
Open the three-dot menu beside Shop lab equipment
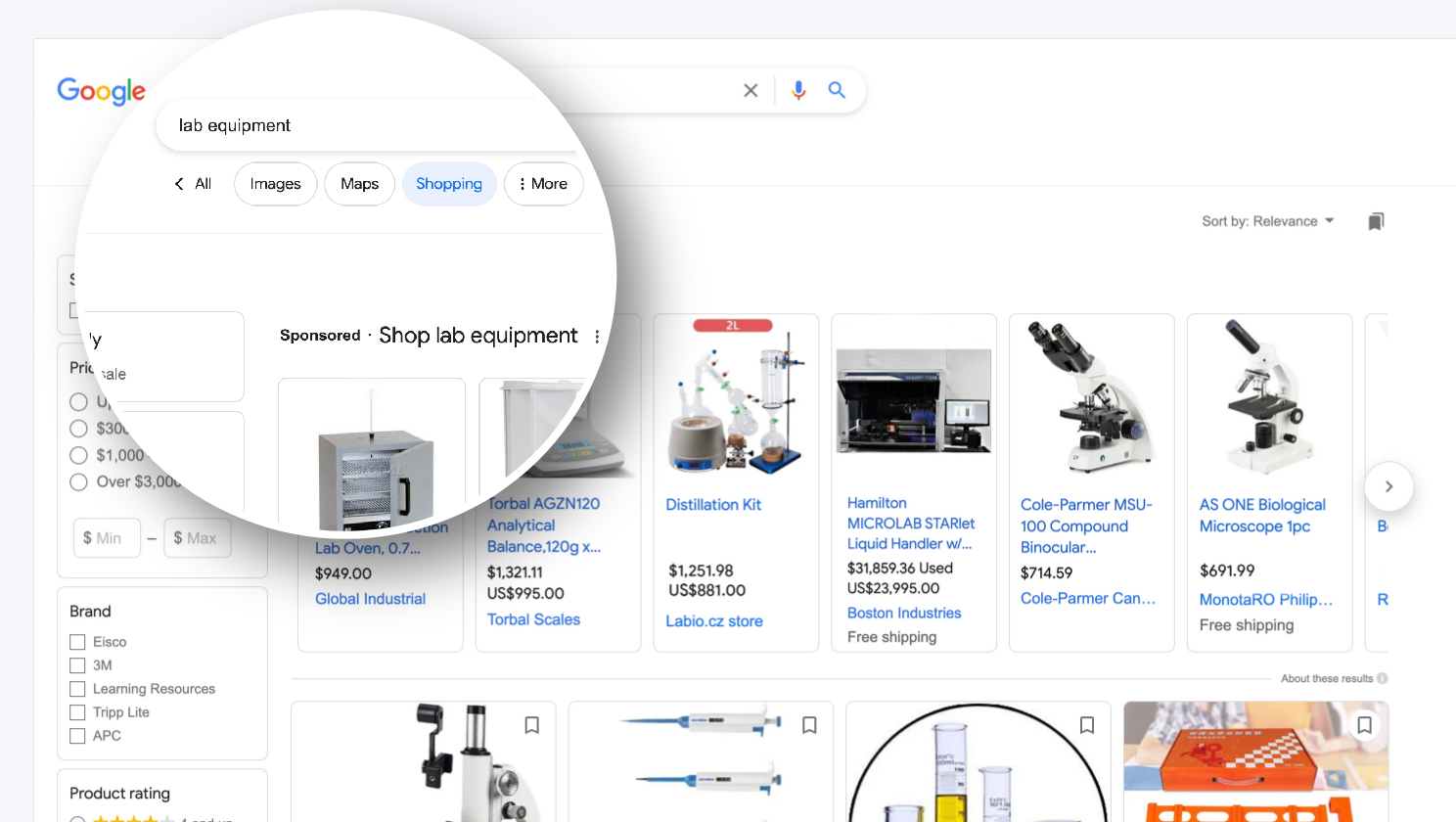597,336
